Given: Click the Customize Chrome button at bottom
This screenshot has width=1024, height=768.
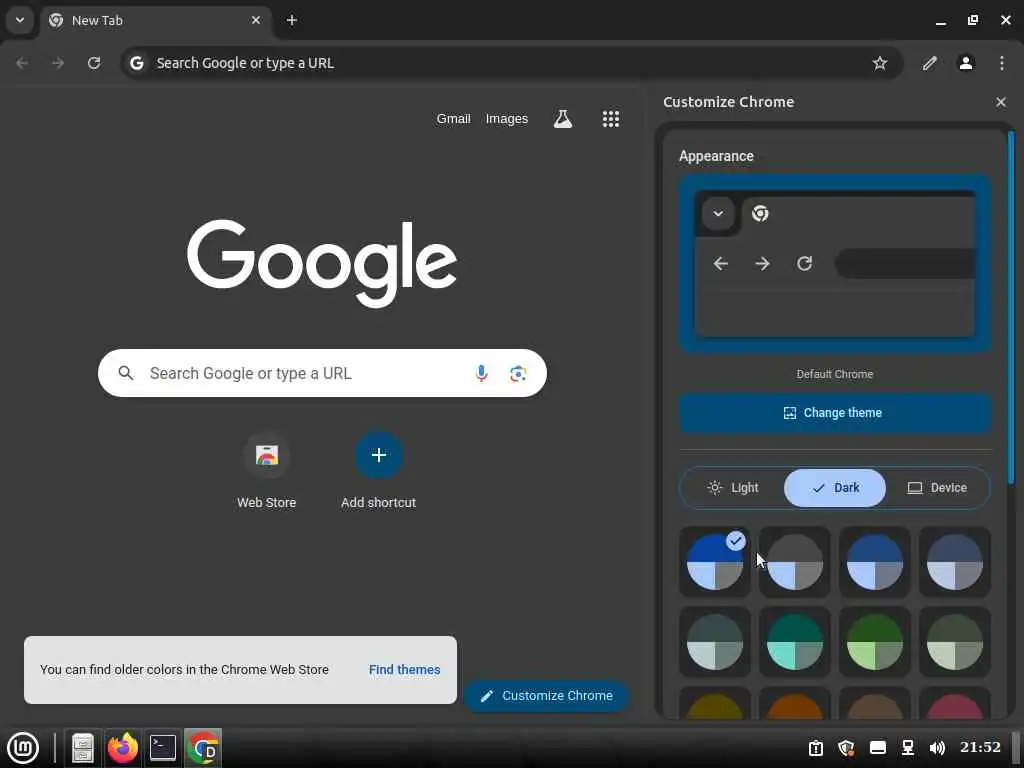Looking at the screenshot, I should point(547,696).
